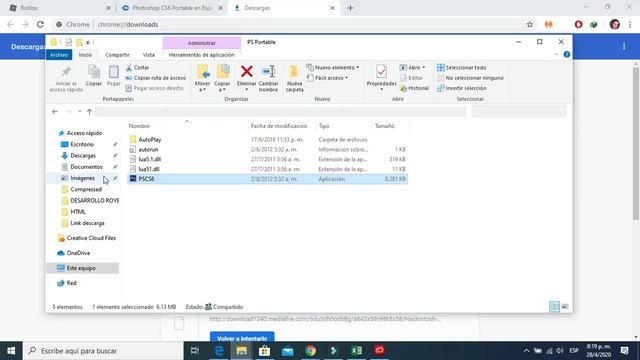Go up one folder level
This screenshot has height=360, width=640.
pos(89,111)
